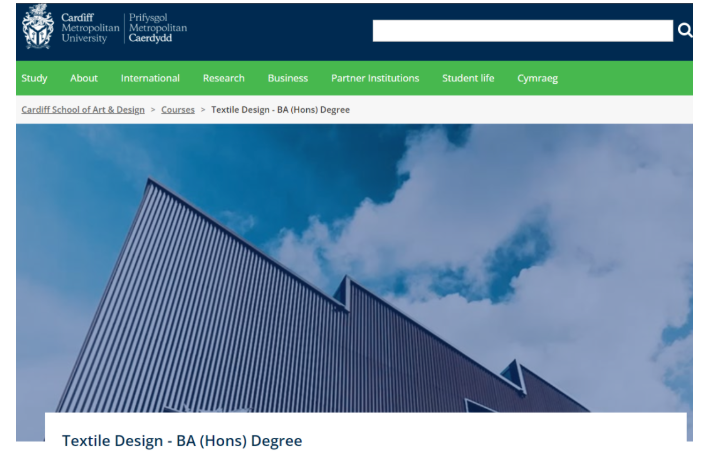Click the Welsh 'Prifysgol Metropolitan Caerdydd' logo text
Image resolution: width=702 pixels, height=462 pixels.
tap(158, 28)
